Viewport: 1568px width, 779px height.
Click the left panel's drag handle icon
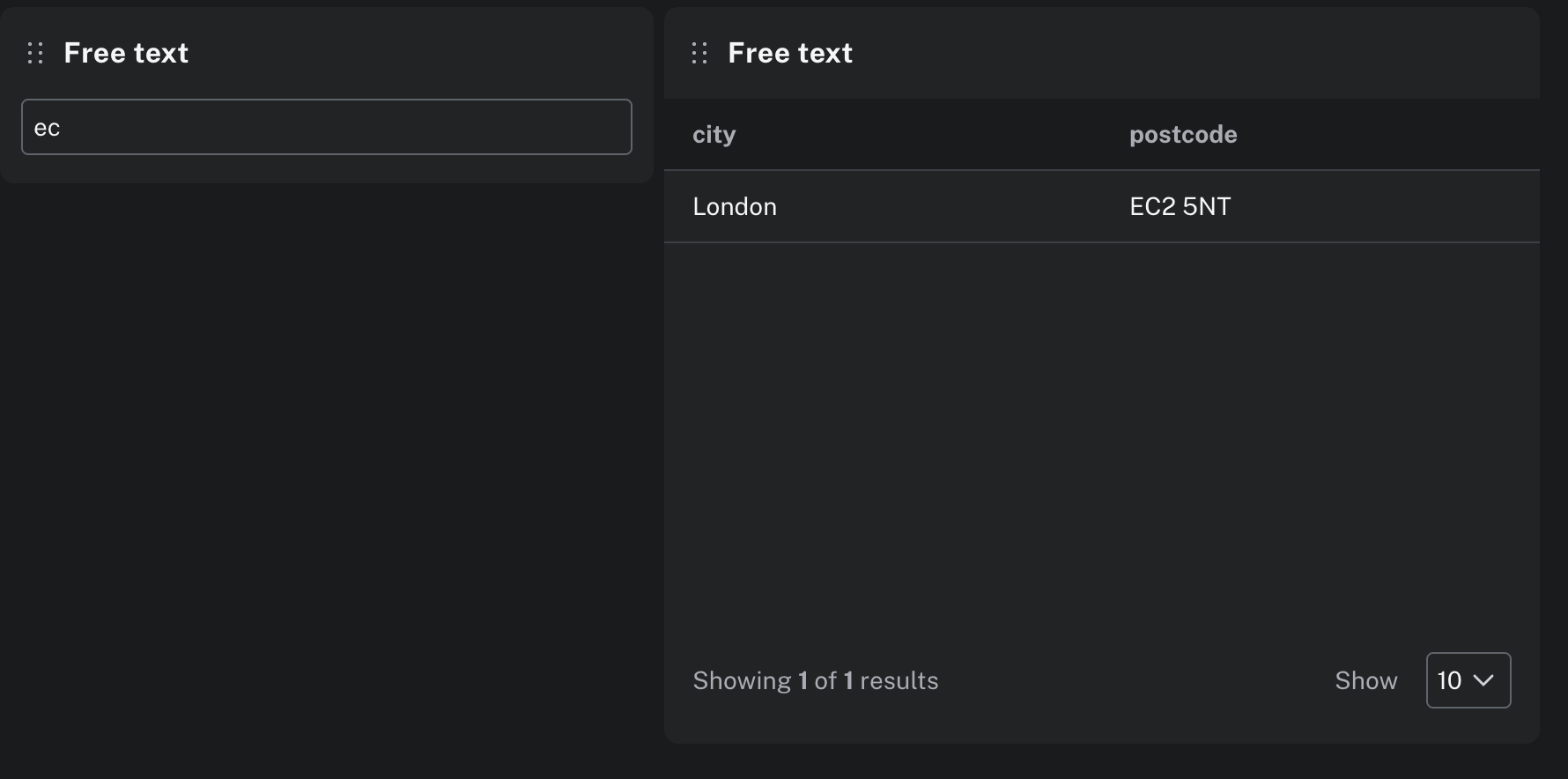coord(35,53)
